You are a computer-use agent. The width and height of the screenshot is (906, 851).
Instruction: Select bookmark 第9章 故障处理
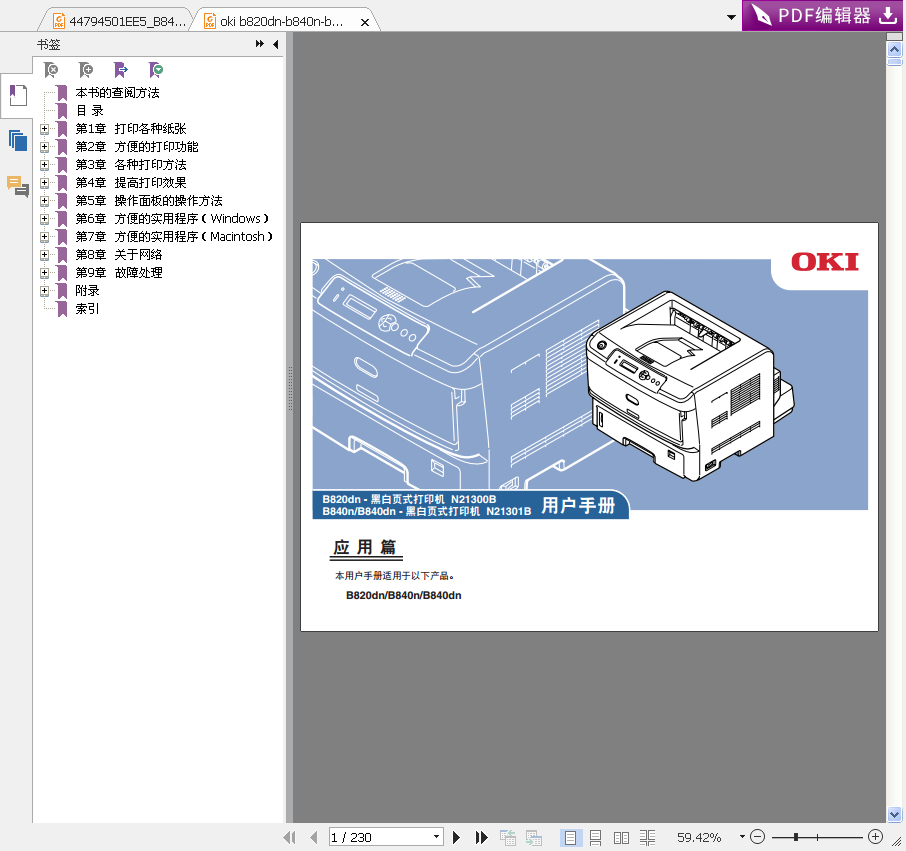pos(119,273)
